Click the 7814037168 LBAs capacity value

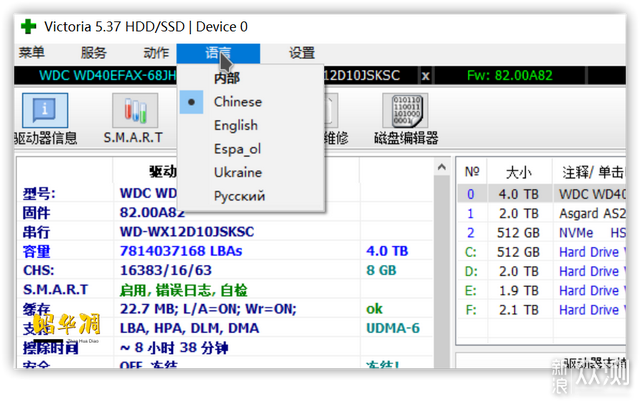pos(181,251)
